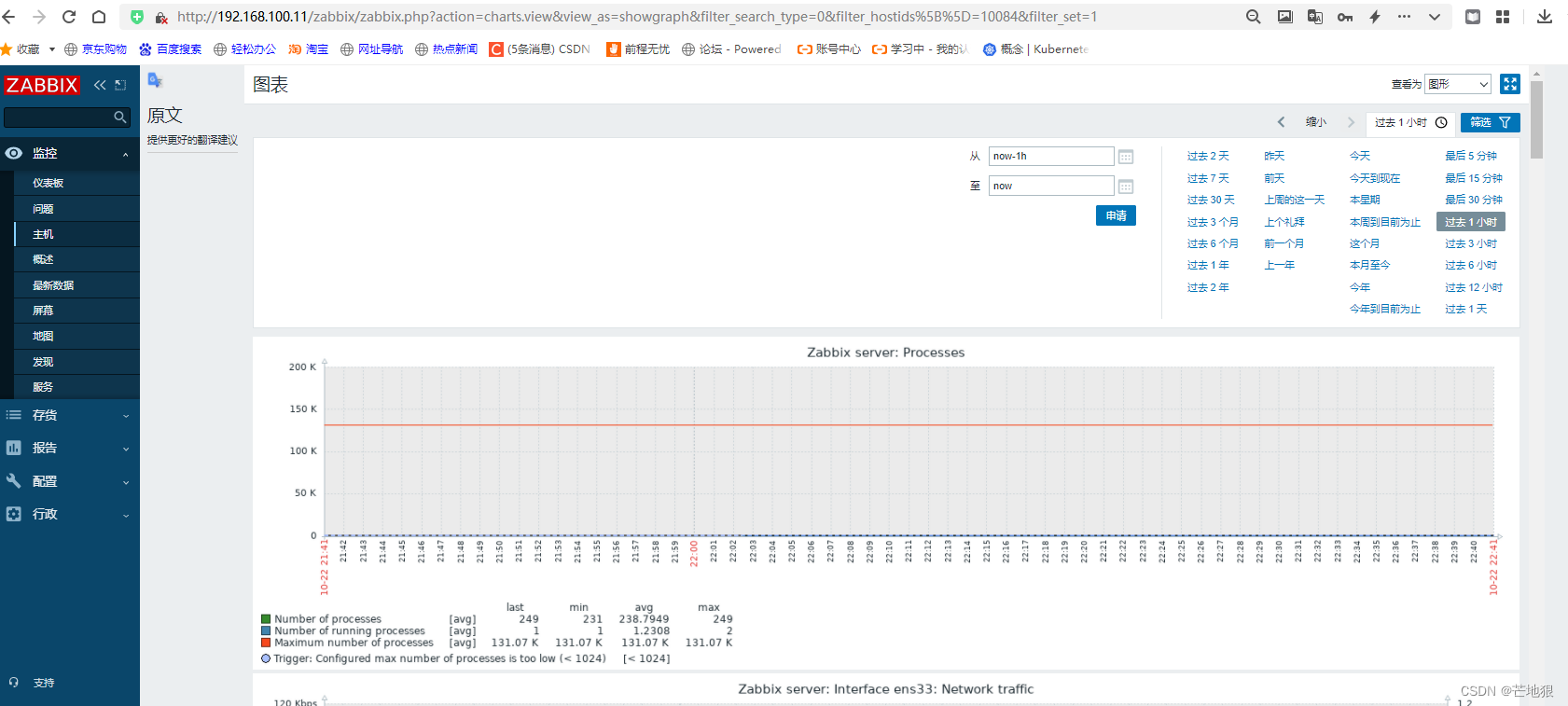Click the page vertical scrollbar thumb

click(1536, 119)
